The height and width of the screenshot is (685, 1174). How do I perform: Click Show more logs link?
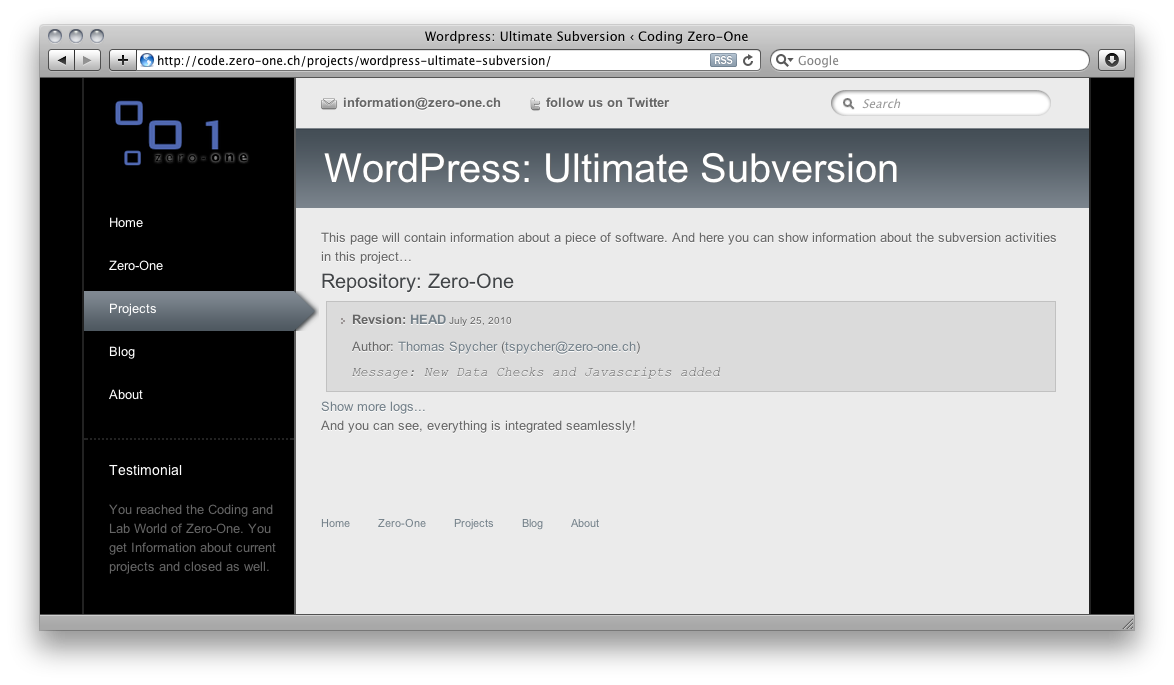click(x=373, y=407)
